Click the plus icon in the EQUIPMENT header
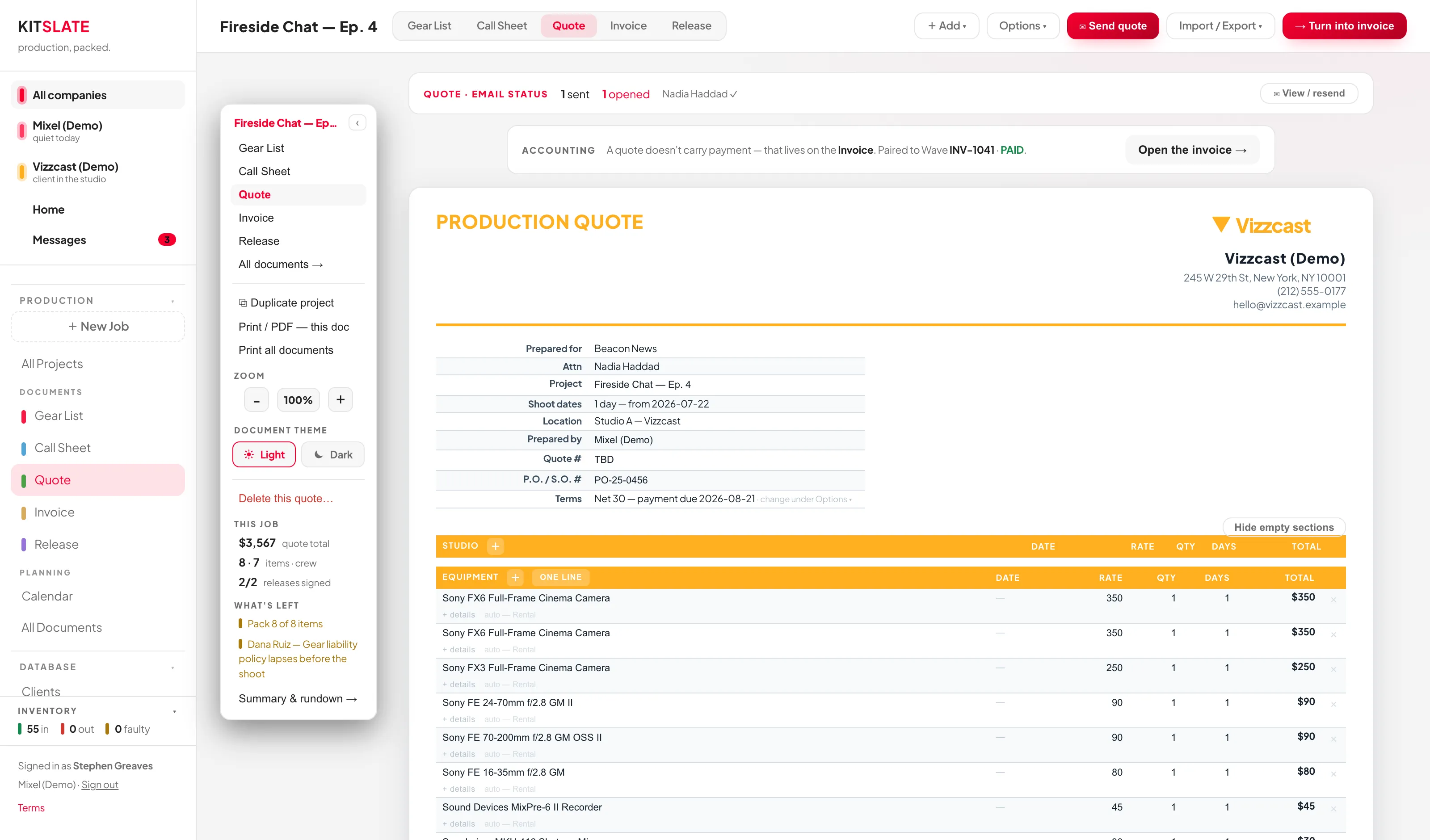1430x840 pixels. [515, 577]
